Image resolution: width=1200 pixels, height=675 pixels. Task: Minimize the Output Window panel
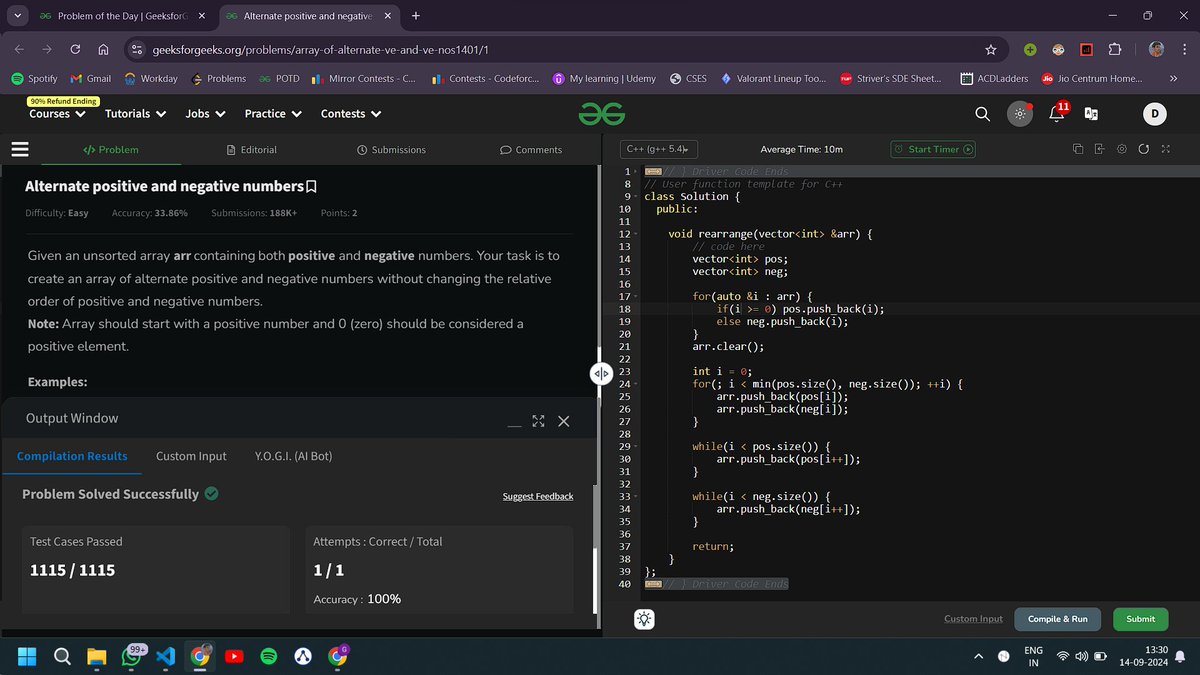[514, 424]
